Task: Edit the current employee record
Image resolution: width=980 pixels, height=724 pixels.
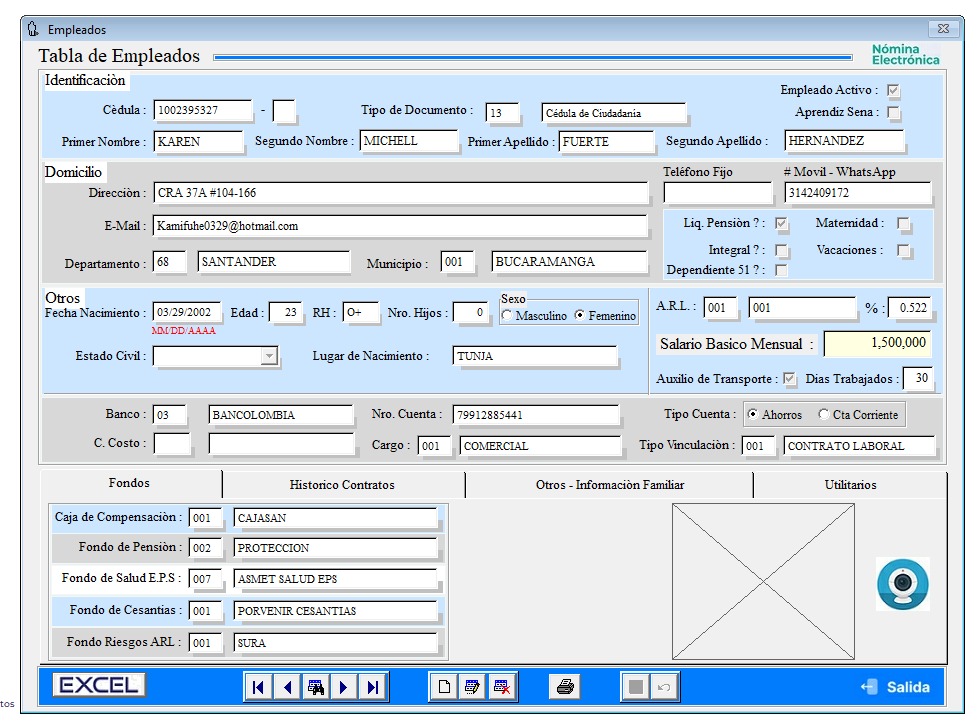Action: point(472,687)
